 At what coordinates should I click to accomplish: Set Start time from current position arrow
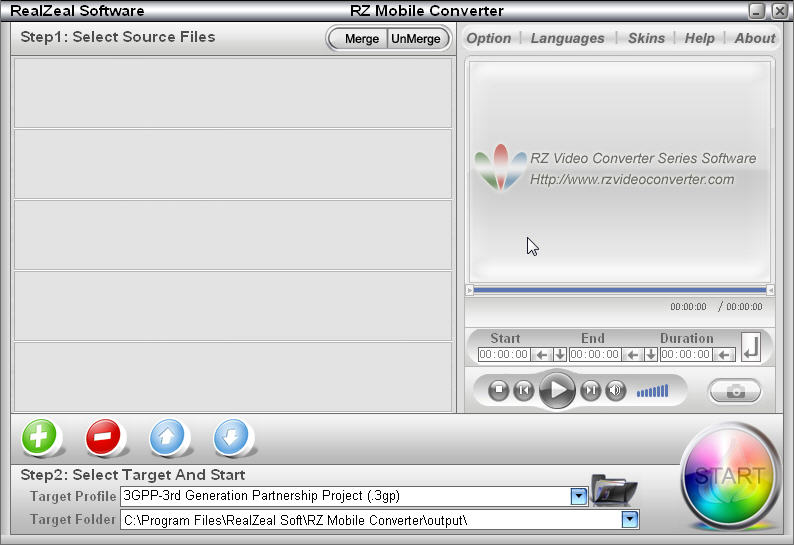pos(541,355)
